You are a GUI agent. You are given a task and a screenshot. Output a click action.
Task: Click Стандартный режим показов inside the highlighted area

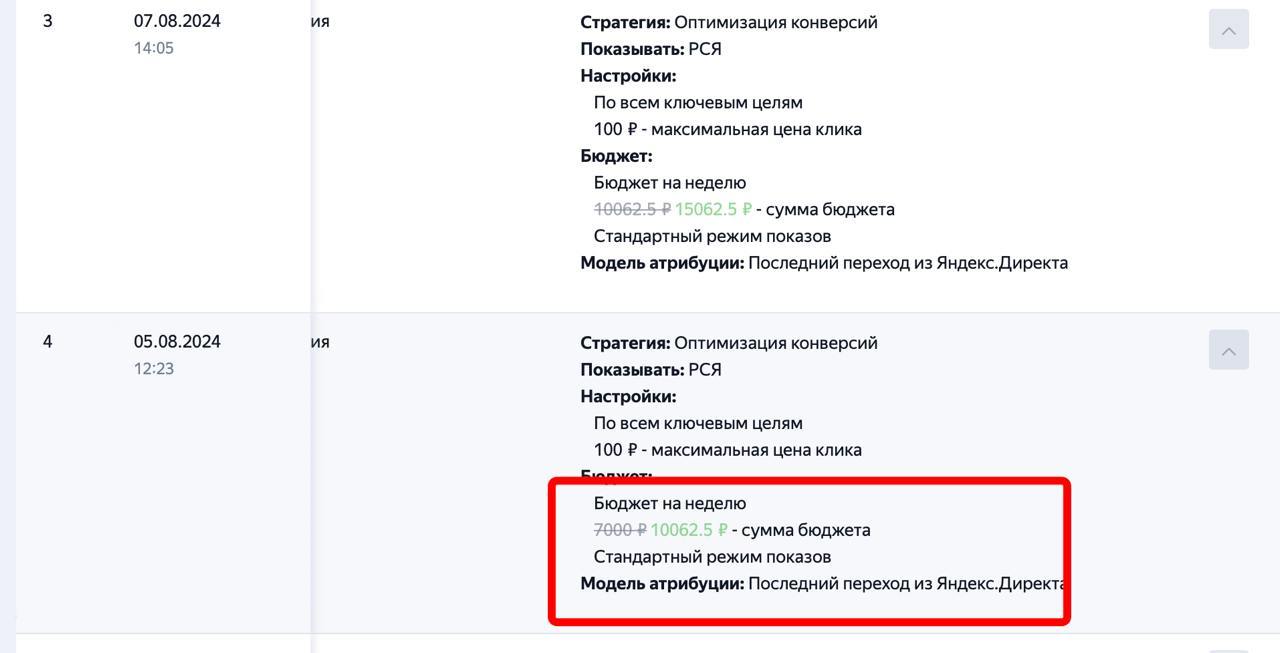point(713,556)
